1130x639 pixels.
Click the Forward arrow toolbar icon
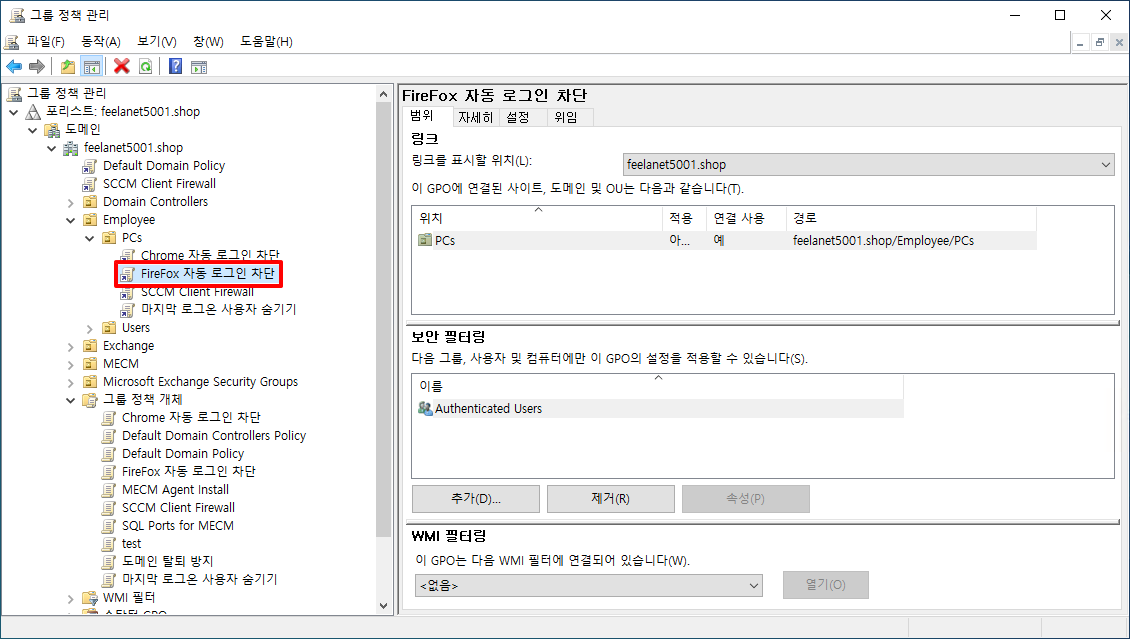click(37, 67)
